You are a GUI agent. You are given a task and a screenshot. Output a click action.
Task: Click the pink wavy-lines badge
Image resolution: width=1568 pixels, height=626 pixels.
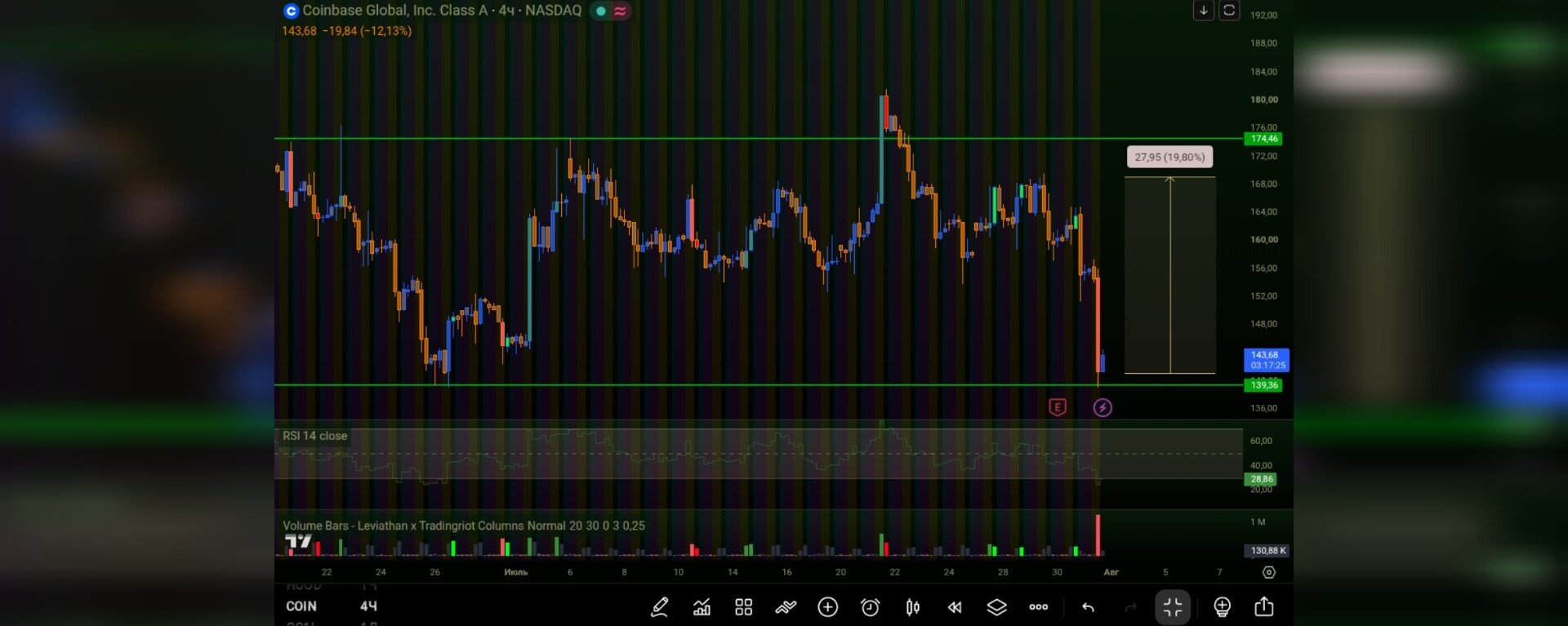pos(621,11)
